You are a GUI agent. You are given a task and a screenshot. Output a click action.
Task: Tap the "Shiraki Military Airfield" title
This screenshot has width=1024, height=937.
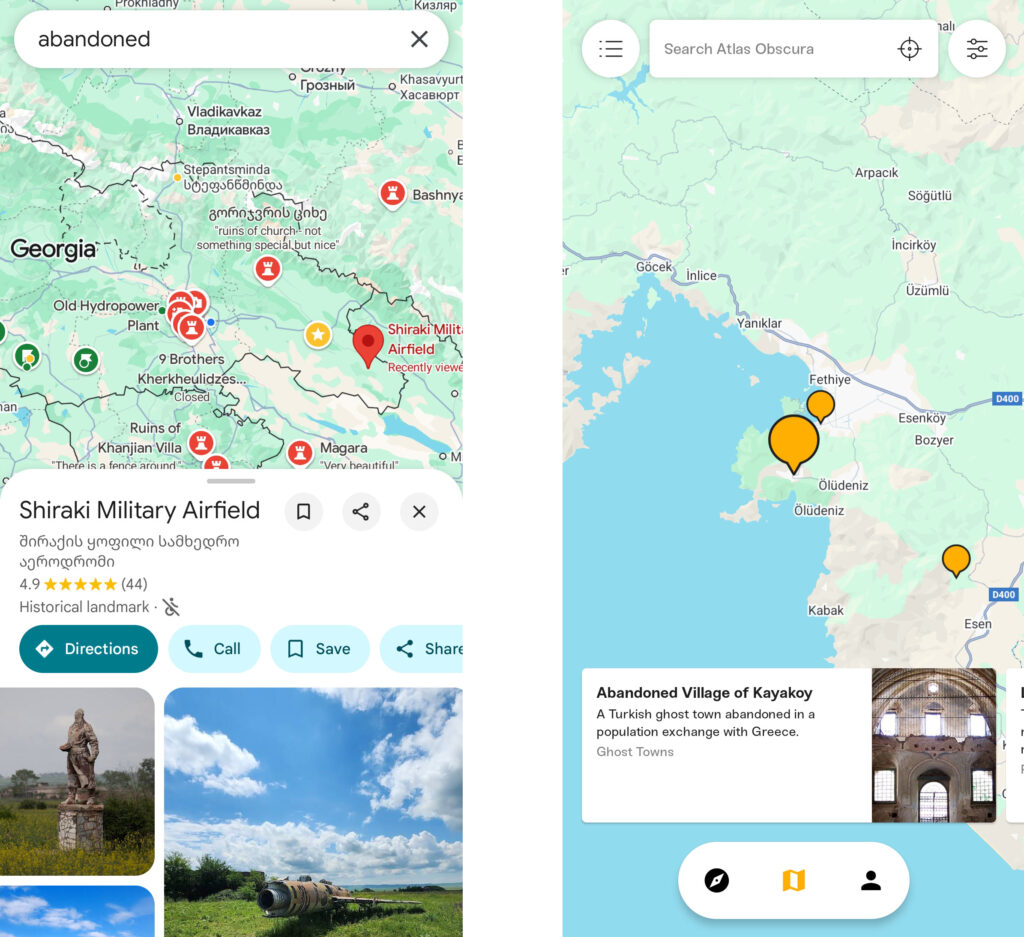(140, 510)
